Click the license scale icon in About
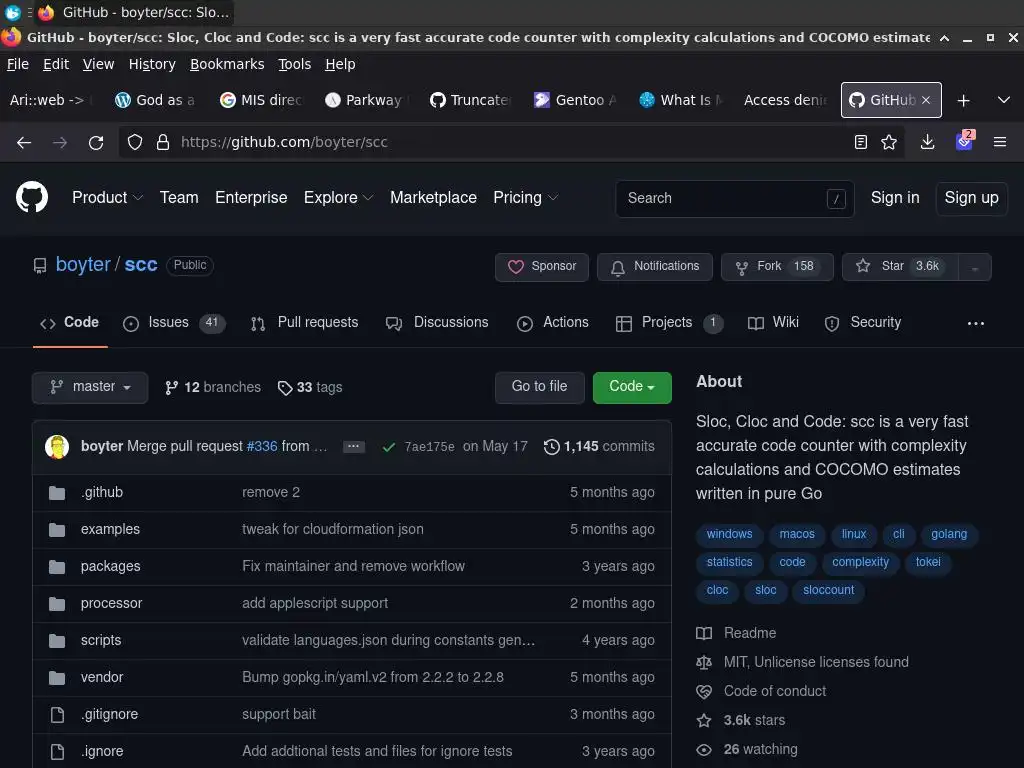This screenshot has width=1024, height=768. [x=704, y=663]
